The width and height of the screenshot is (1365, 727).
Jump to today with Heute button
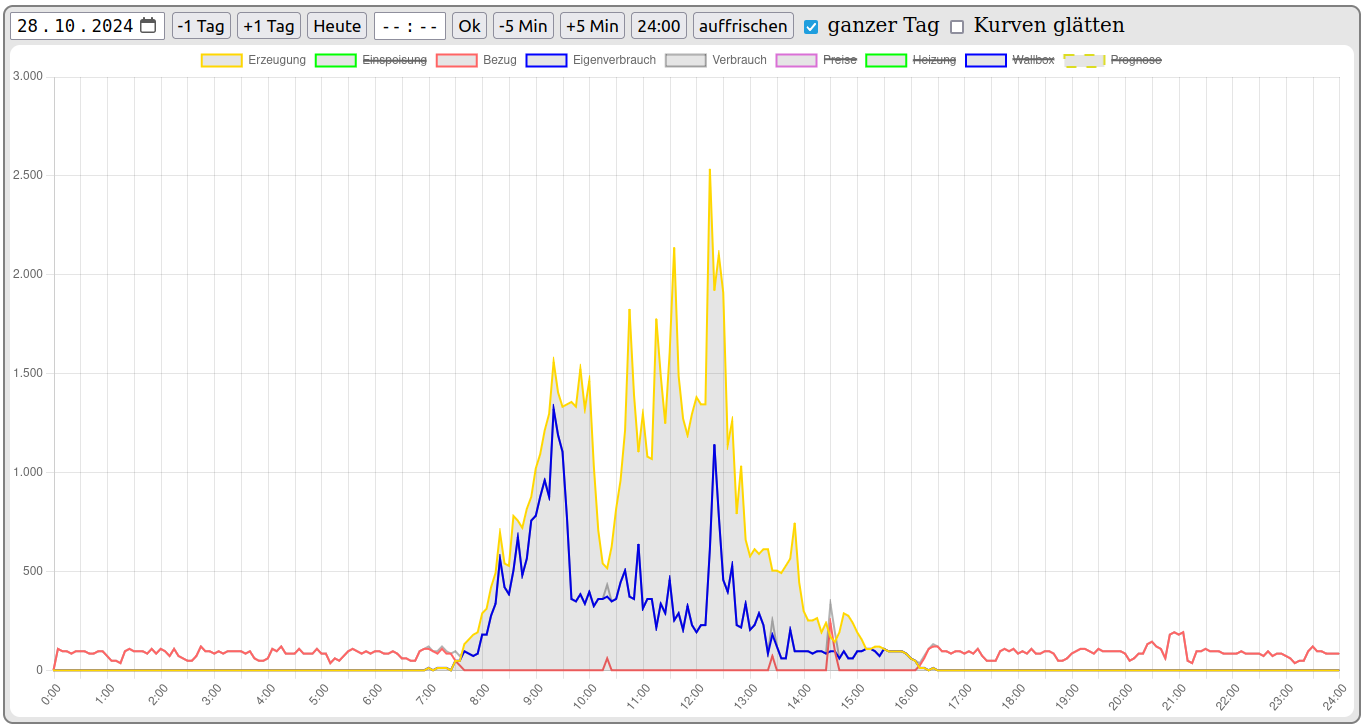tap(337, 26)
